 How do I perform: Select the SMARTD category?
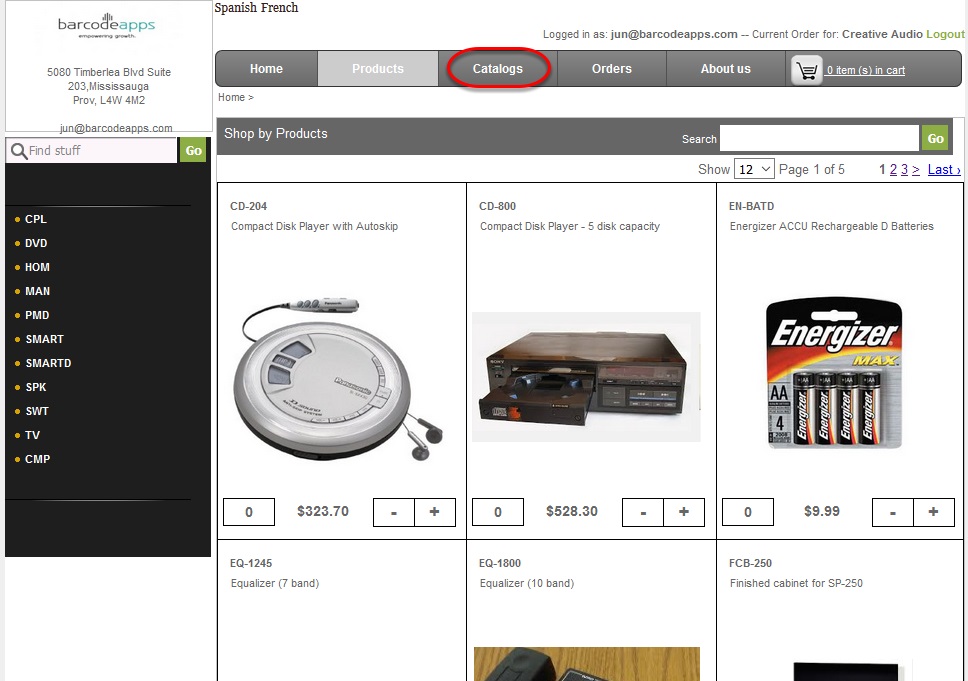(48, 364)
